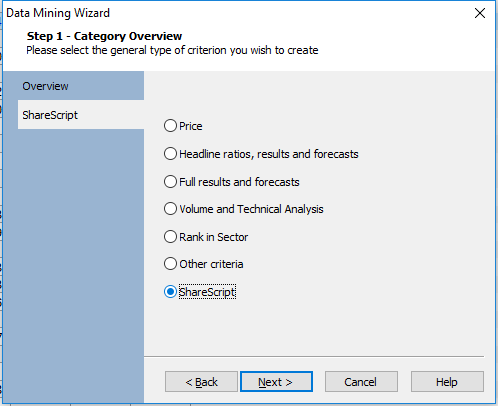
Task: Close the Data Mining Wizard window
Action: point(480,13)
